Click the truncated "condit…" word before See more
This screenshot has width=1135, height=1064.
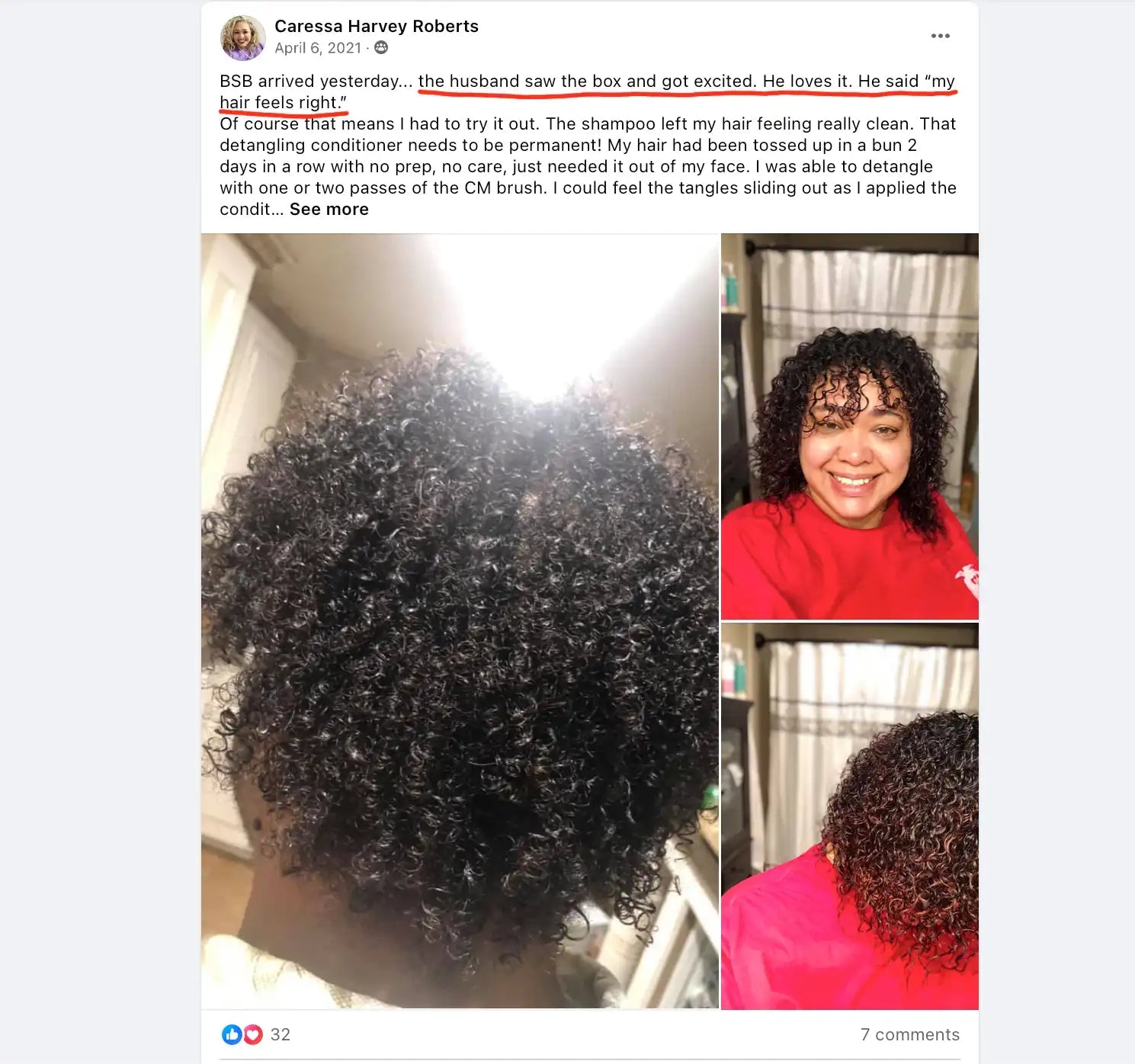click(252, 210)
